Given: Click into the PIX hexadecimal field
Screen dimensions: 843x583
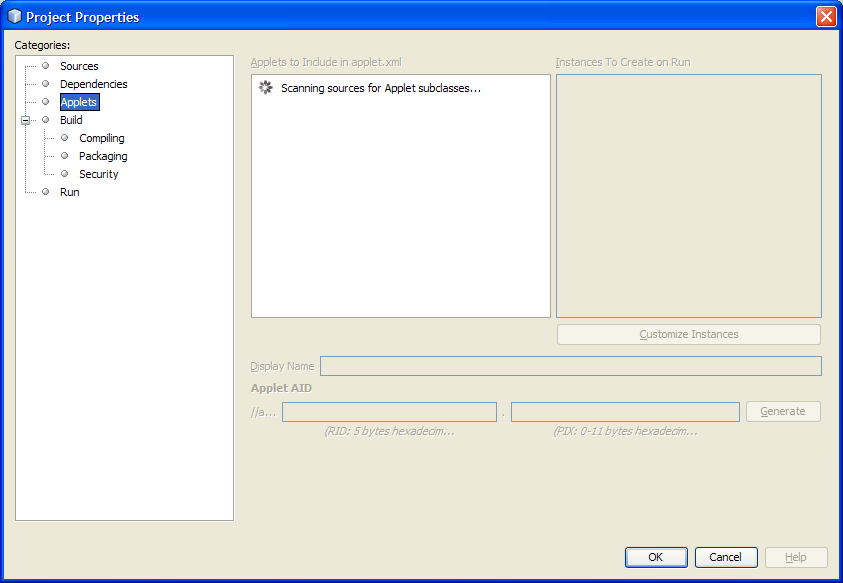Looking at the screenshot, I should click(625, 412).
